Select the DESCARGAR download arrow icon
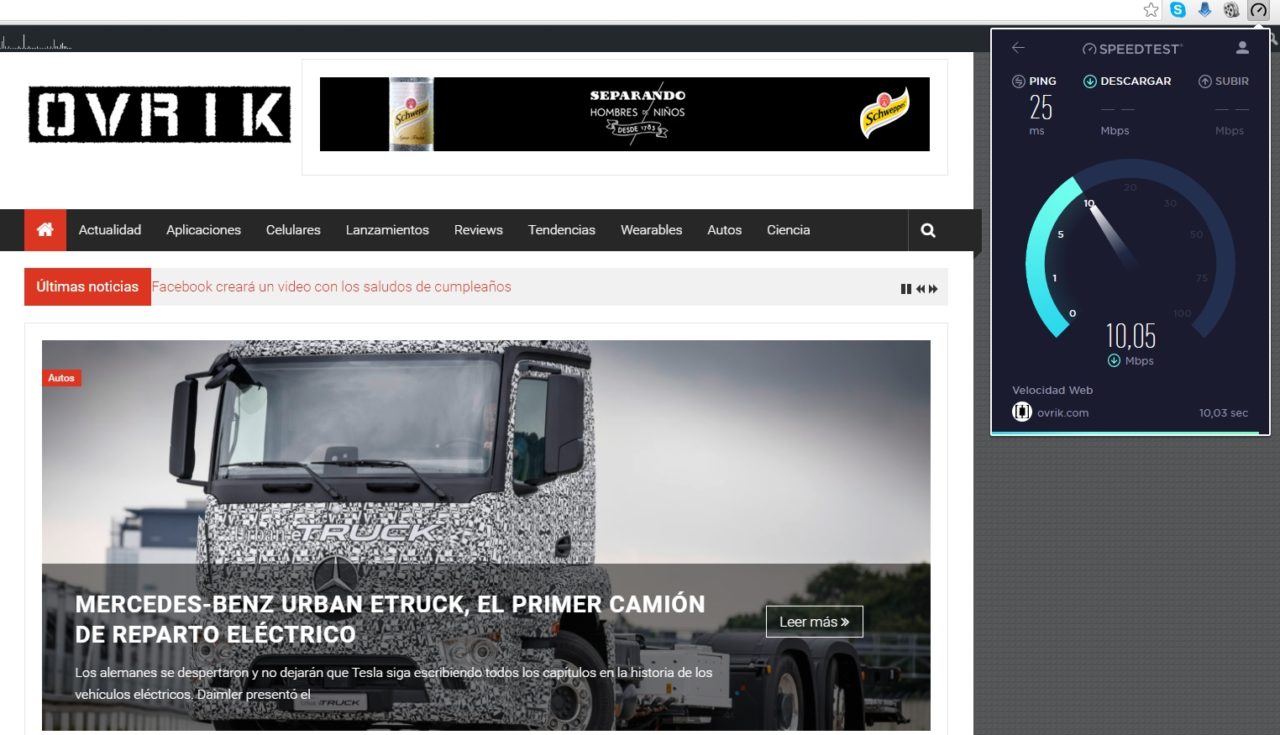 [x=1090, y=82]
